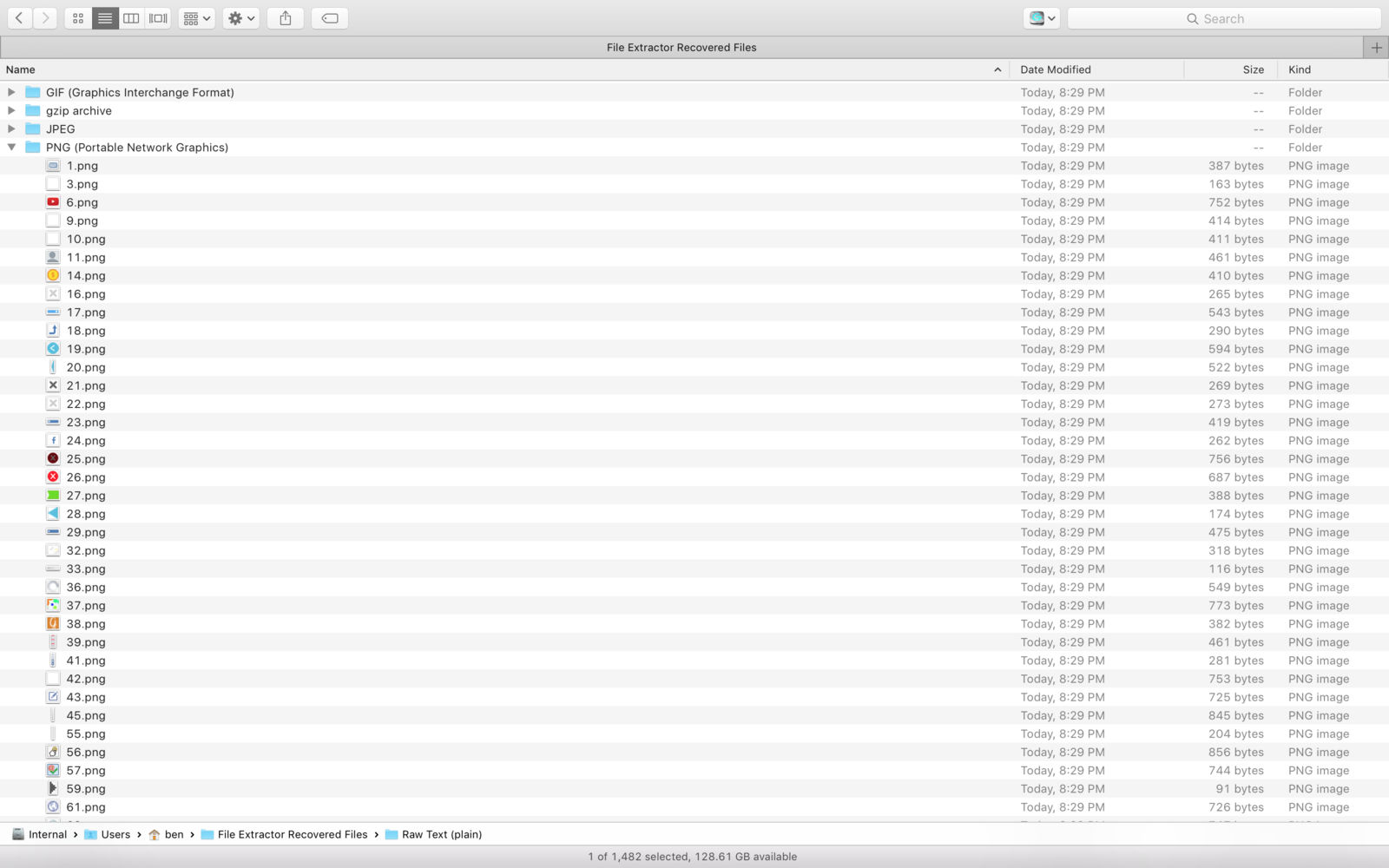Image resolution: width=1389 pixels, height=868 pixels.
Task: Click into the Search field
Action: 1224,18
